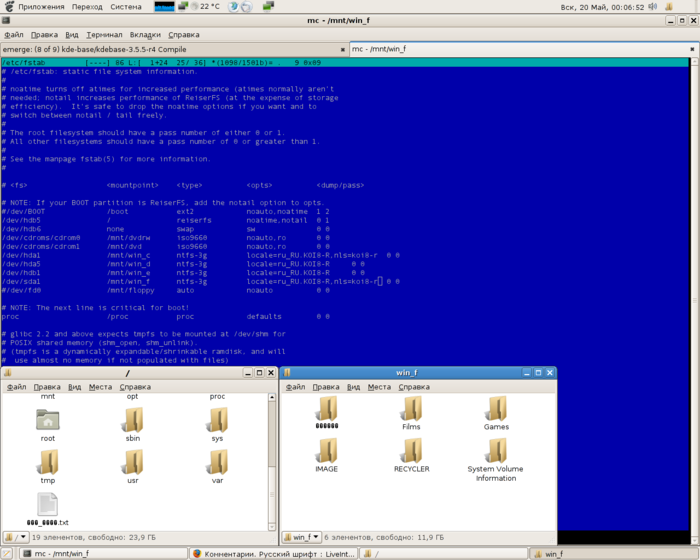Screen dimensions: 700x560
Task: Open the root home folder icon
Action: coord(48,420)
